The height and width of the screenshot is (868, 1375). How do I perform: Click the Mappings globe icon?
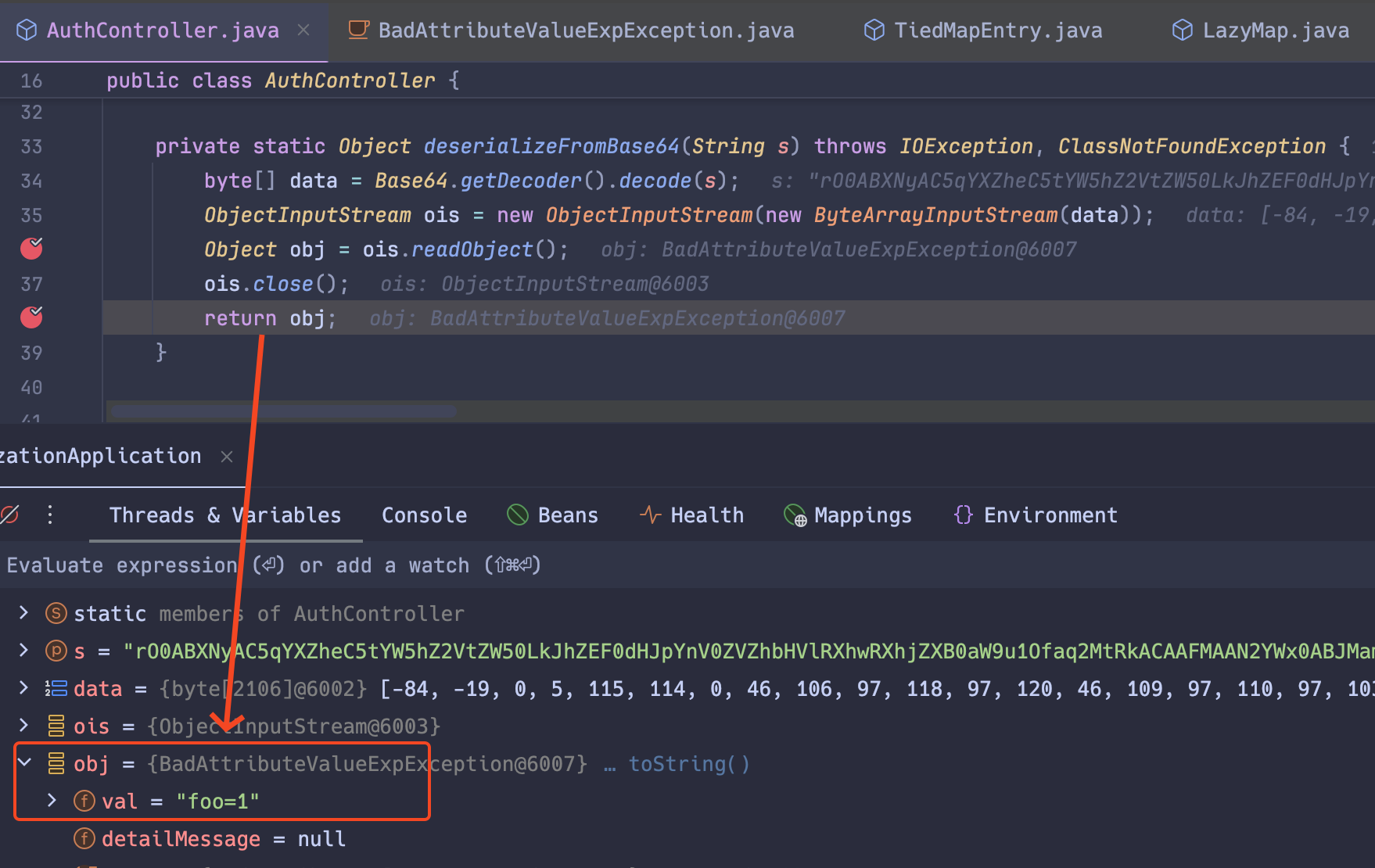(795, 515)
